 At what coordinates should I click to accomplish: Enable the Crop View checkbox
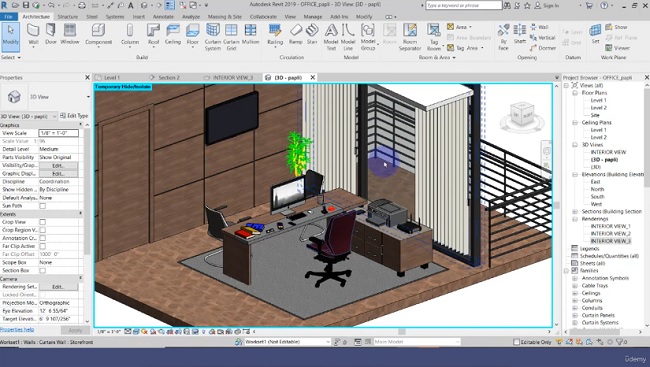pyautogui.click(x=42, y=222)
